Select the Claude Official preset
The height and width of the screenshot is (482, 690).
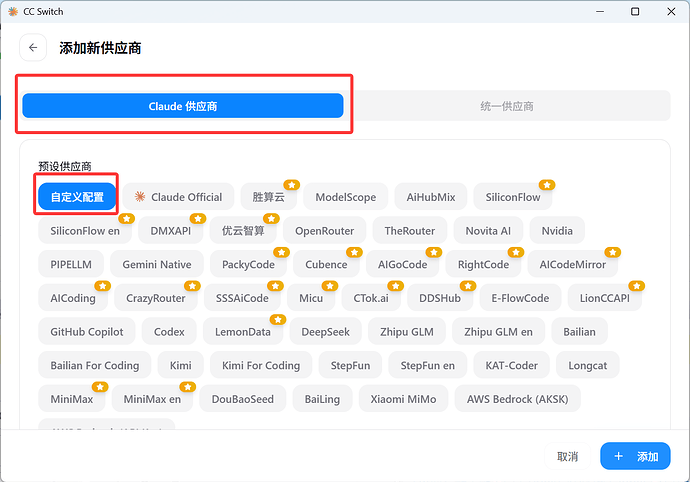[178, 197]
